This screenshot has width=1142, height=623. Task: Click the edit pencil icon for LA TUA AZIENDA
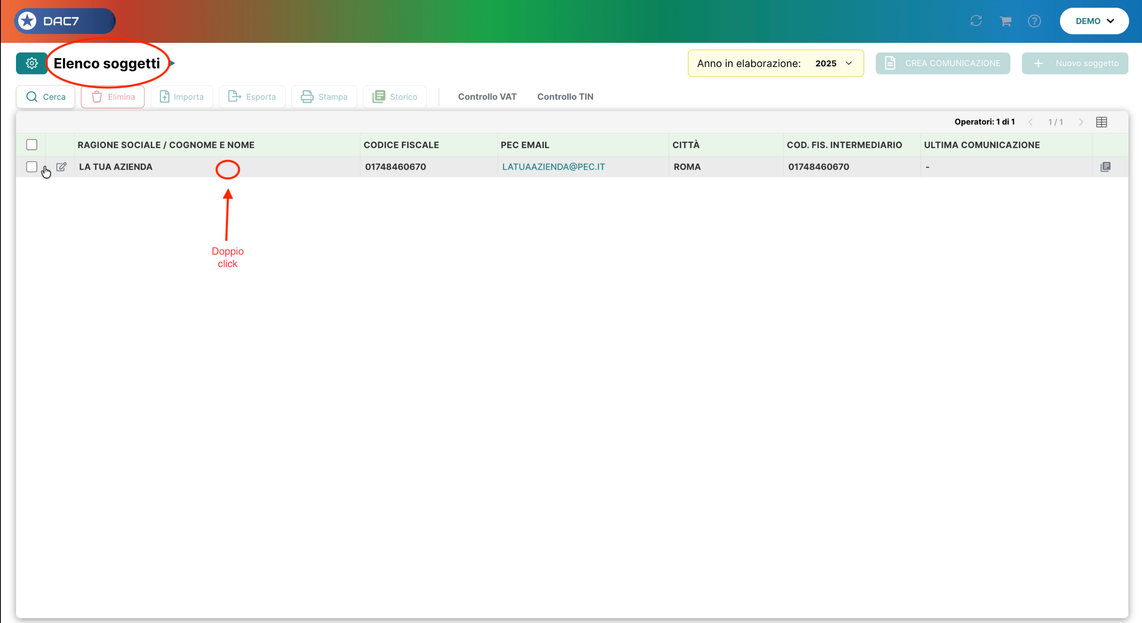coord(61,167)
